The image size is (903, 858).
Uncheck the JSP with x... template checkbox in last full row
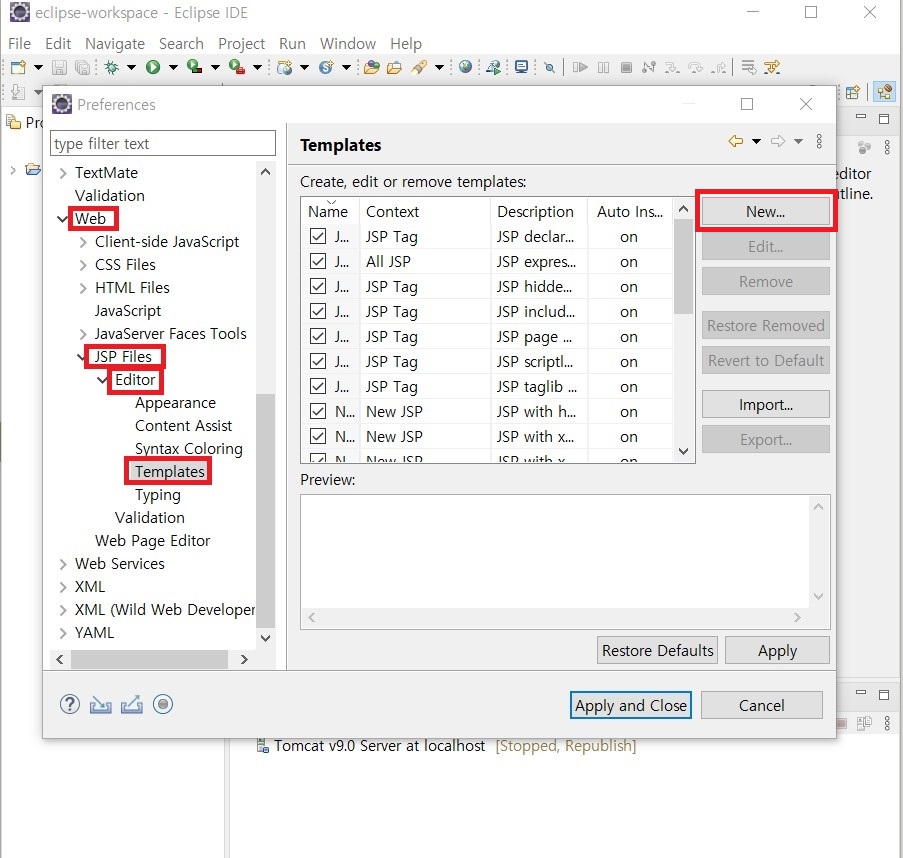pos(318,436)
